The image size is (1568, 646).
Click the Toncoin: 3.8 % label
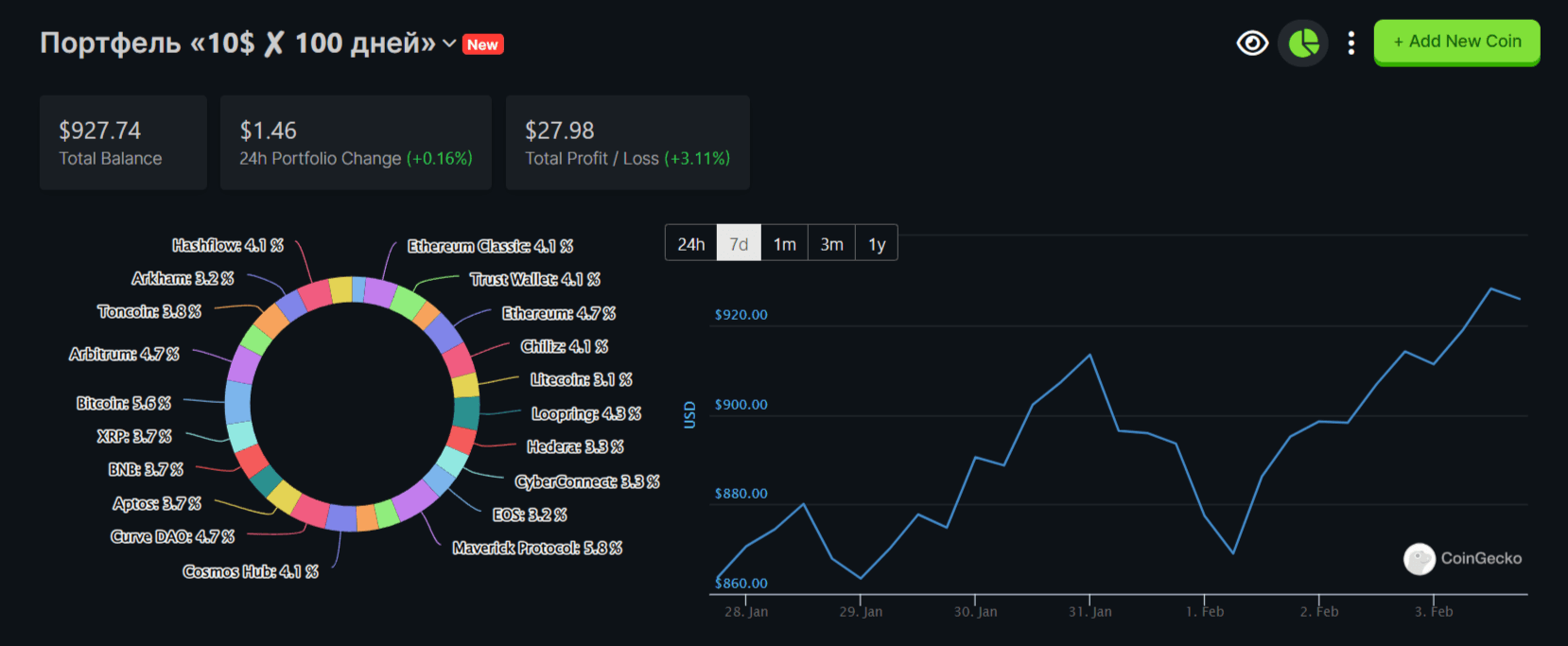point(149,311)
